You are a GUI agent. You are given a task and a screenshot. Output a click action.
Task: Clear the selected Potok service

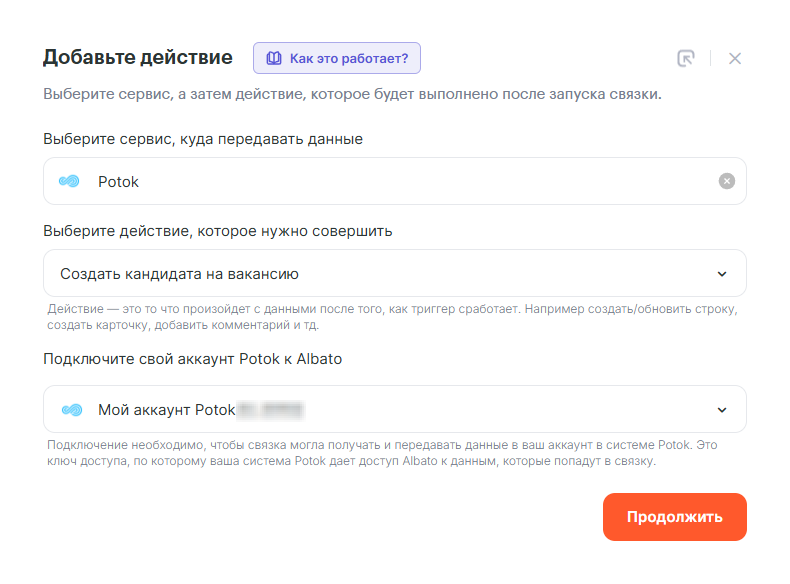pos(727,181)
